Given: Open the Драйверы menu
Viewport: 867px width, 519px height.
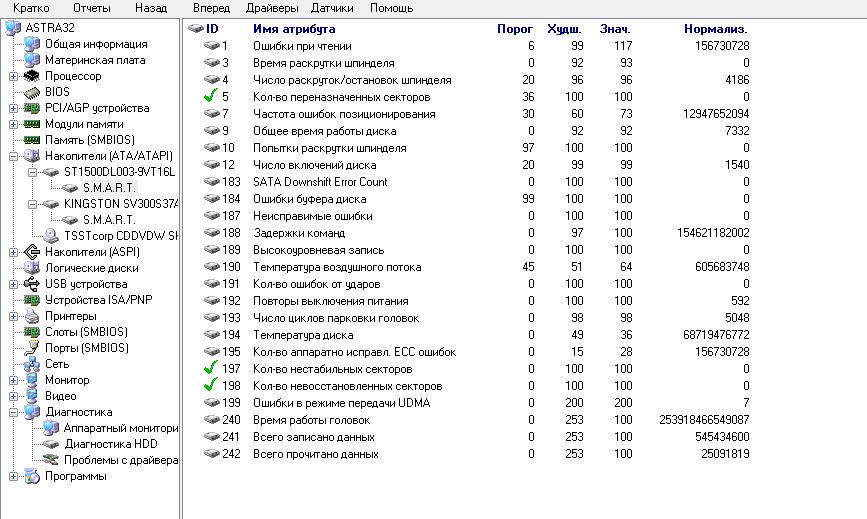Looking at the screenshot, I should [x=272, y=8].
